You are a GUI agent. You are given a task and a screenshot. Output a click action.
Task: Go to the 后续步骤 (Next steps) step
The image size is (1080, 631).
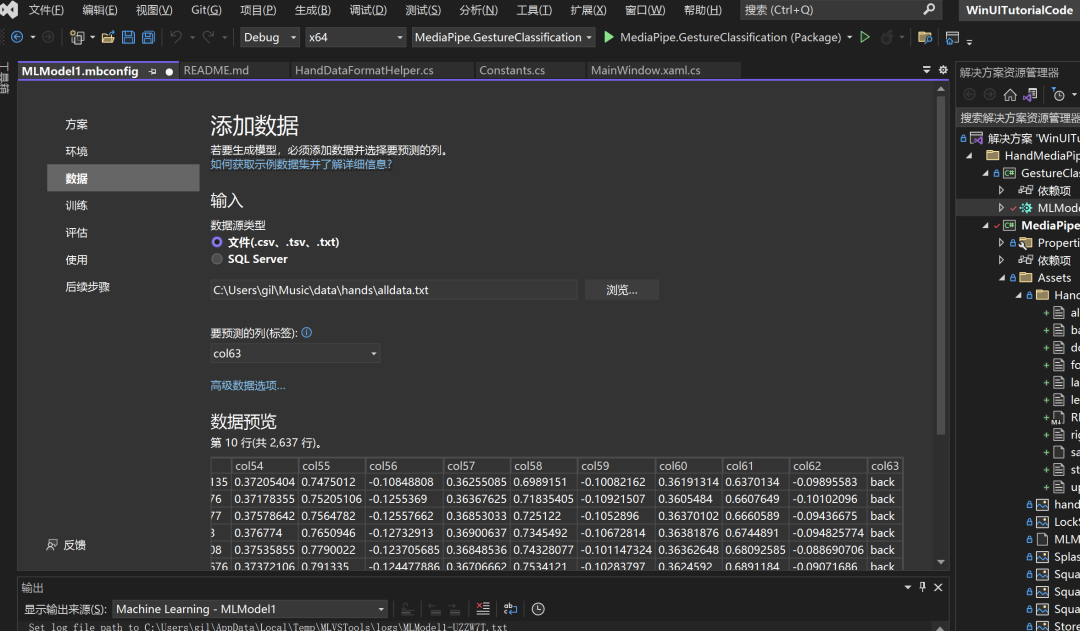(123, 287)
